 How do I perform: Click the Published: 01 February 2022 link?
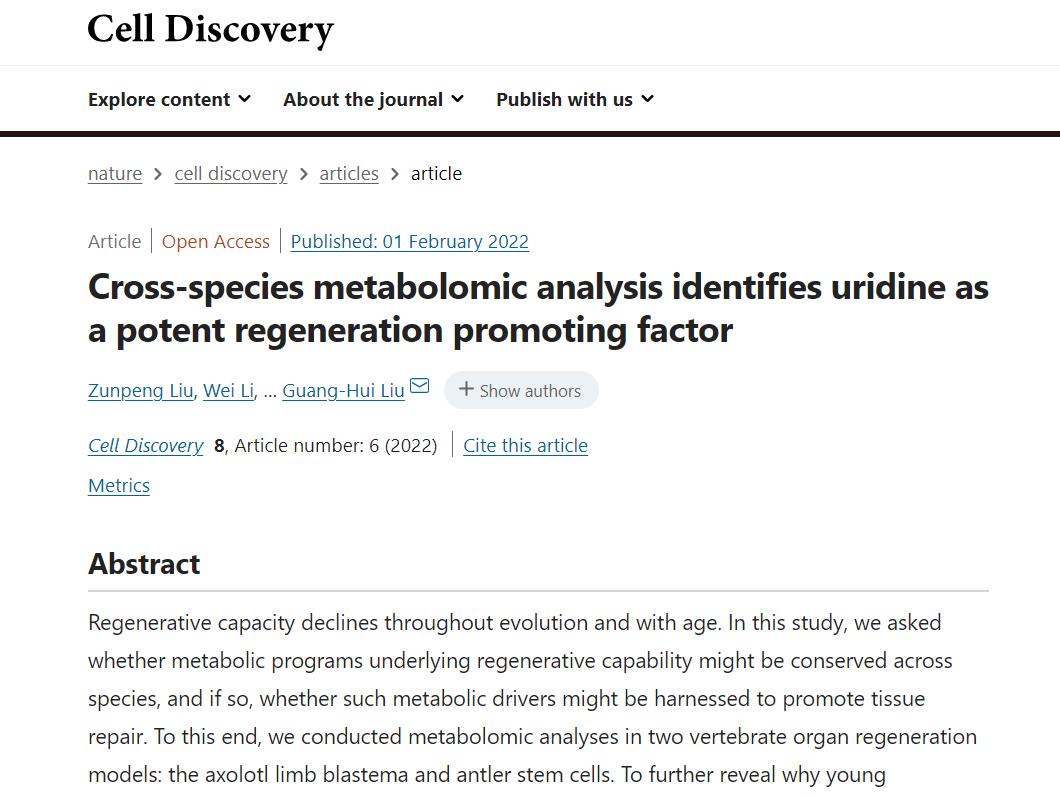410,242
